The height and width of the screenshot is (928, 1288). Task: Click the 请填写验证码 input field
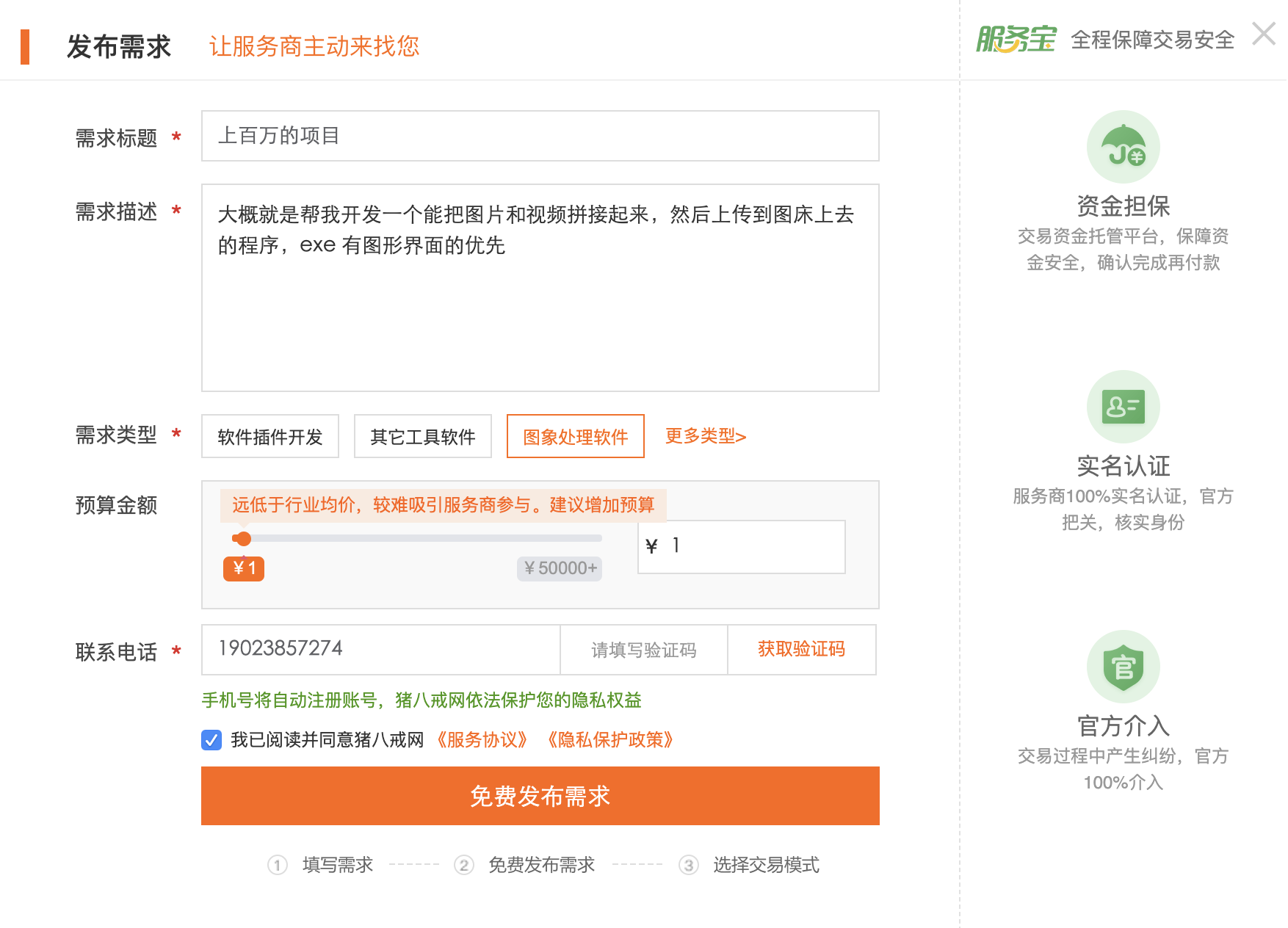(644, 650)
